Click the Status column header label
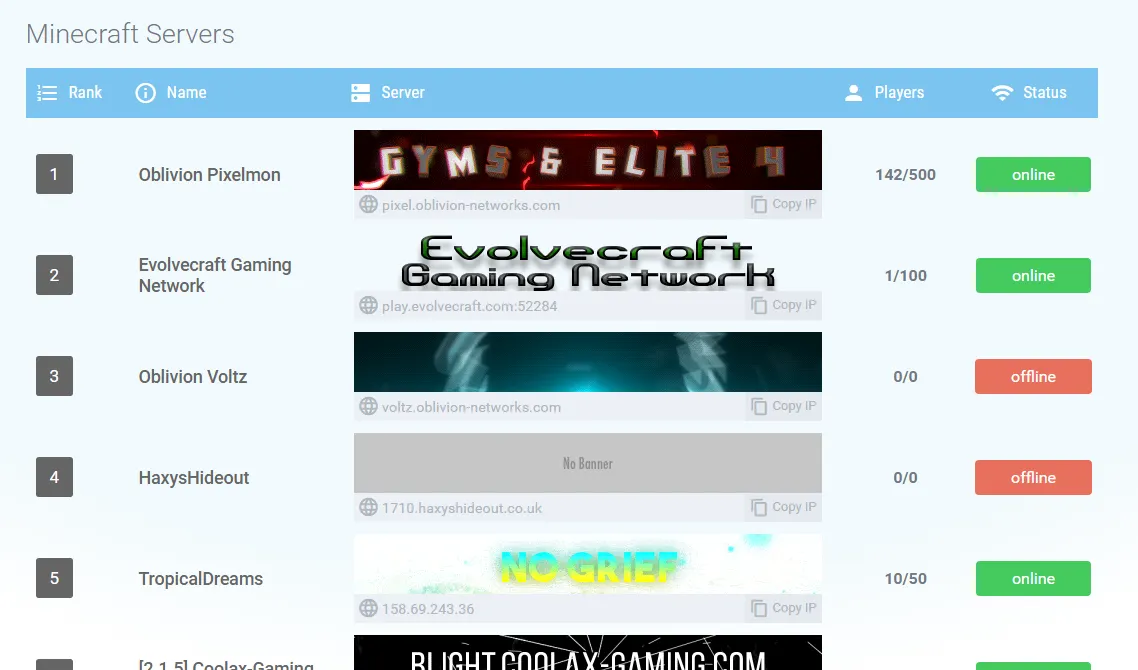Viewport: 1138px width, 670px height. 1045,93
